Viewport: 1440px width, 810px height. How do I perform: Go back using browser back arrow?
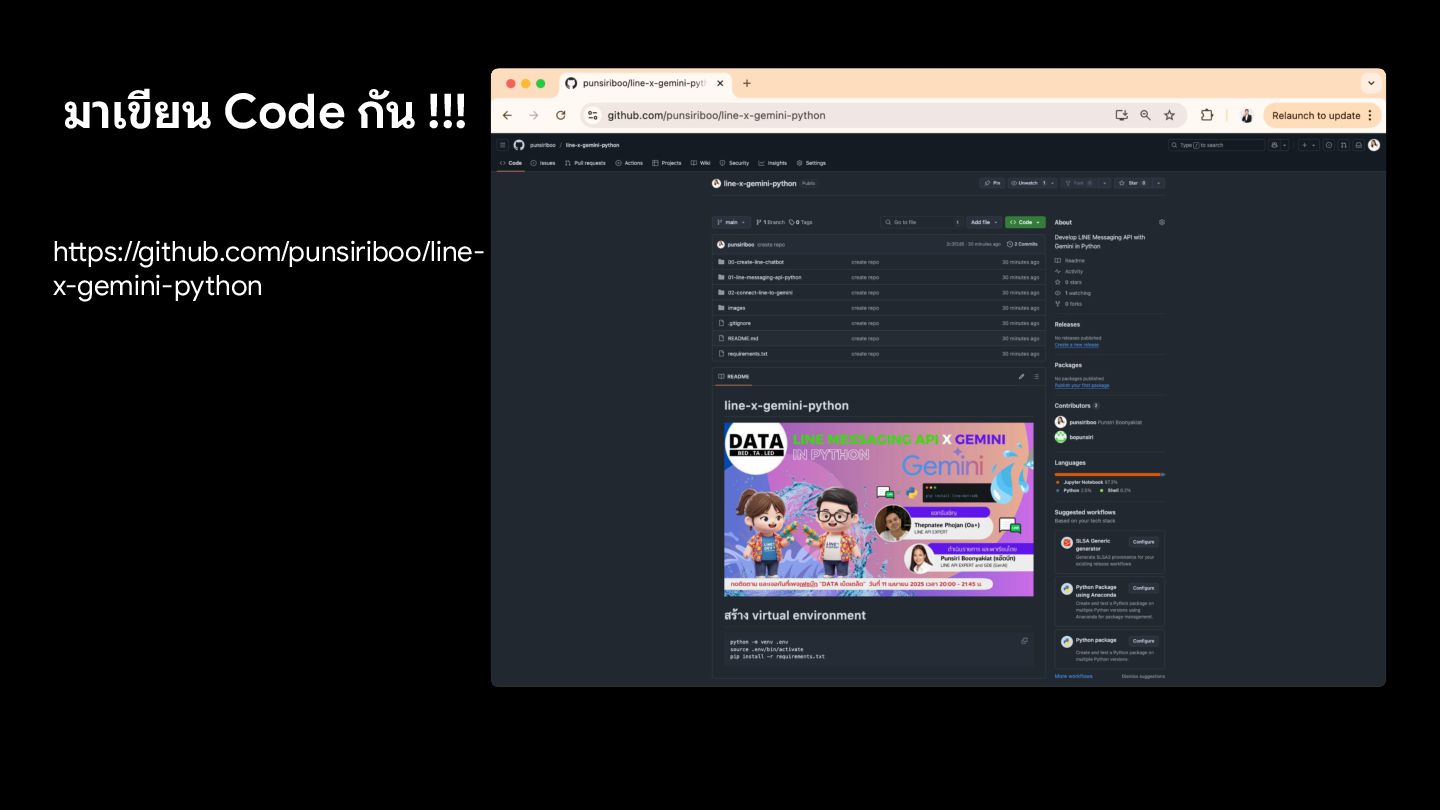coord(507,115)
